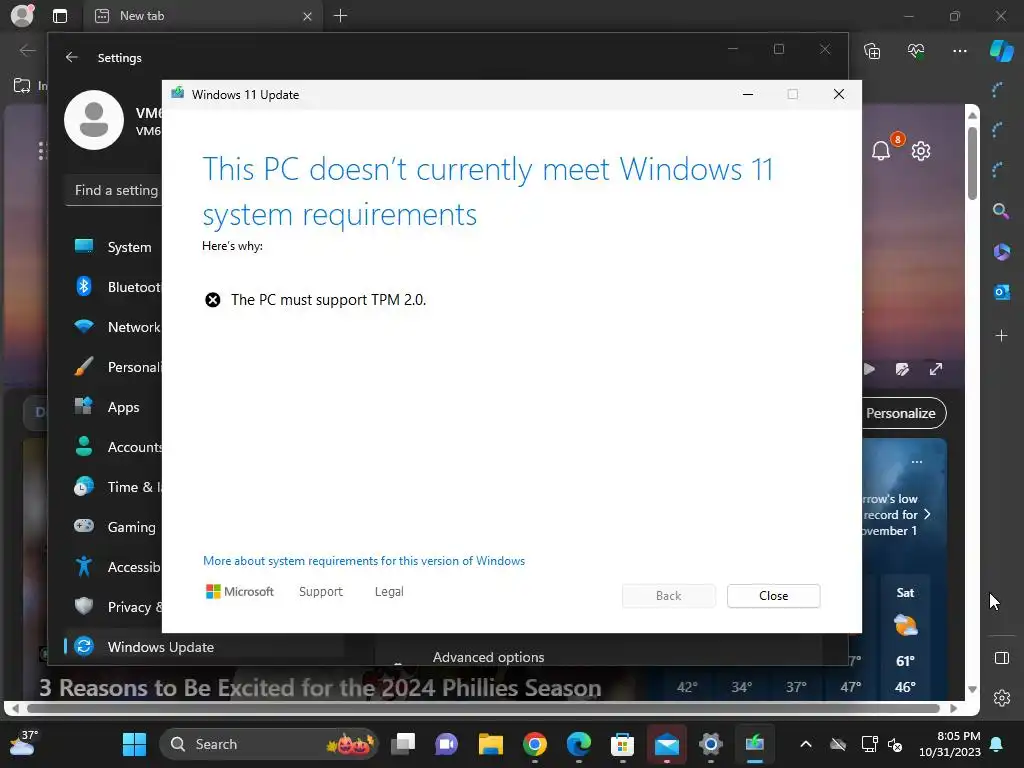
Task: Open the Mail app on the taskbar
Action: click(667, 744)
